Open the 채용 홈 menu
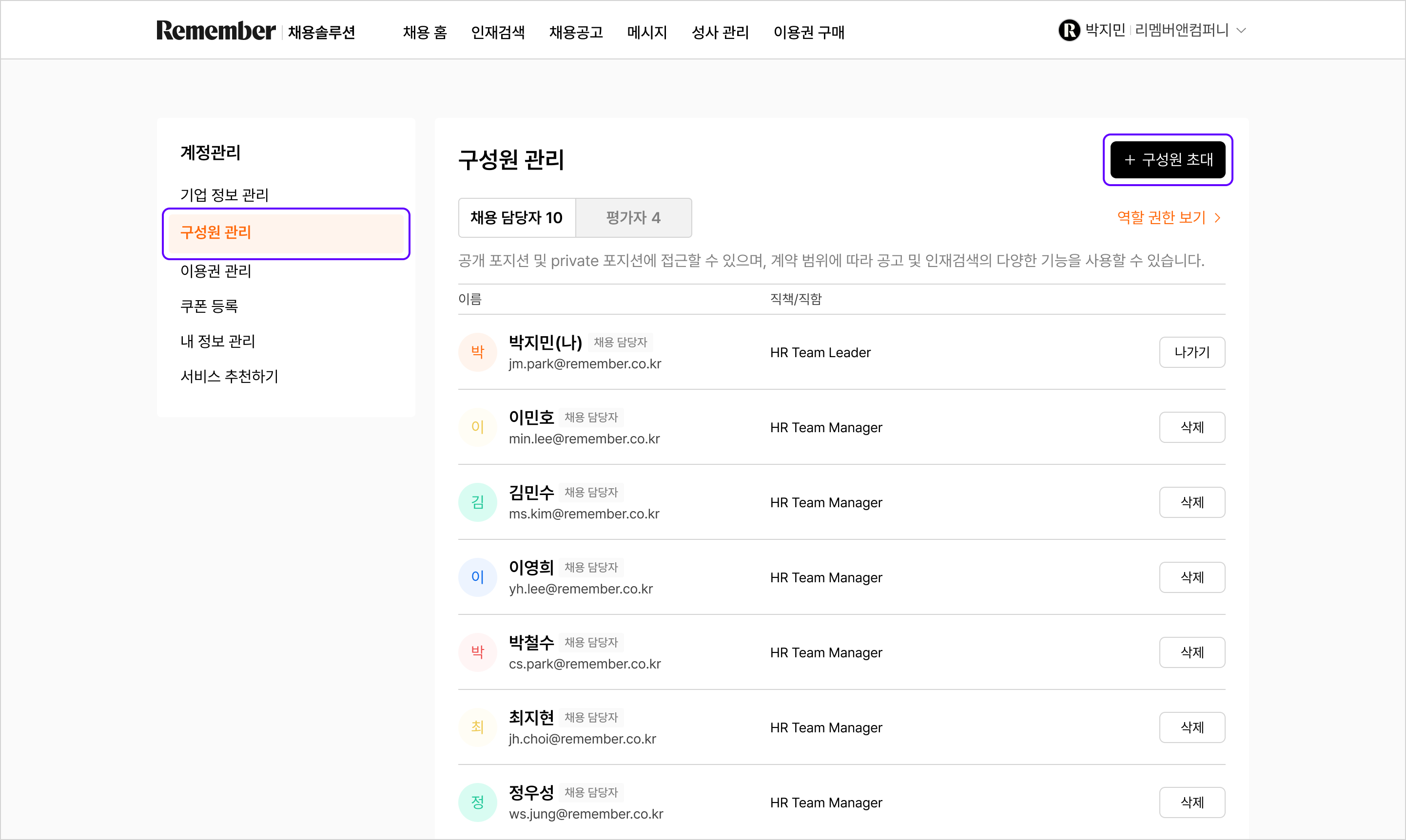 tap(425, 32)
